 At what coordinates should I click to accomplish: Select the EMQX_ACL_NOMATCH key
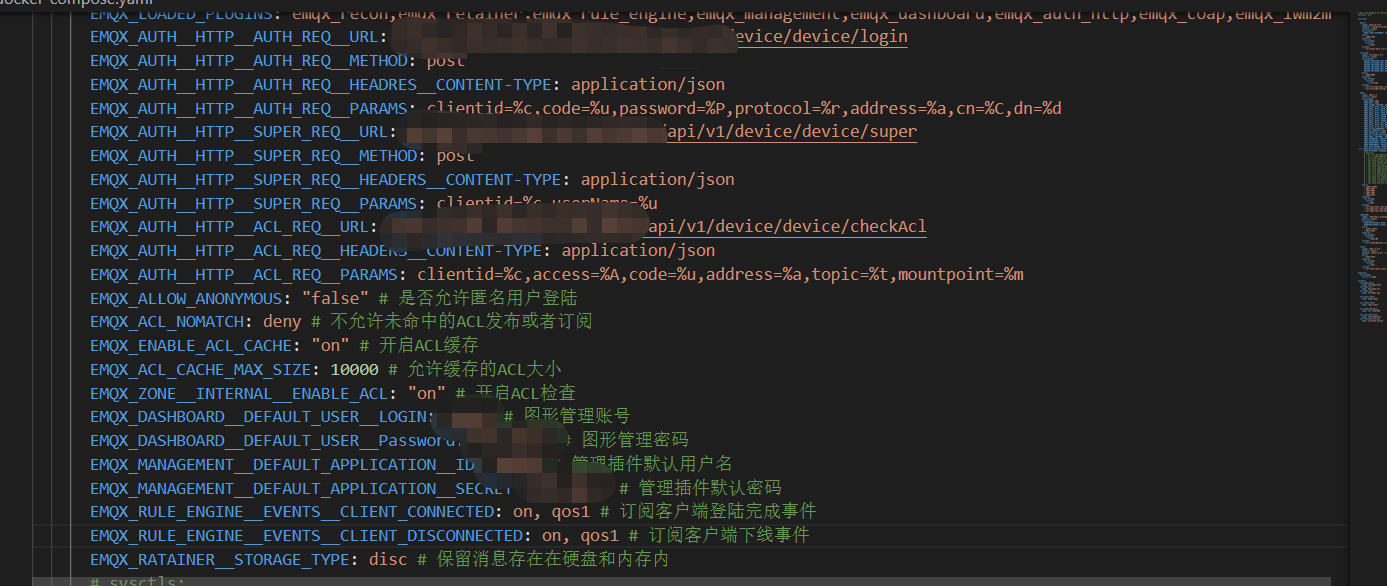(167, 322)
